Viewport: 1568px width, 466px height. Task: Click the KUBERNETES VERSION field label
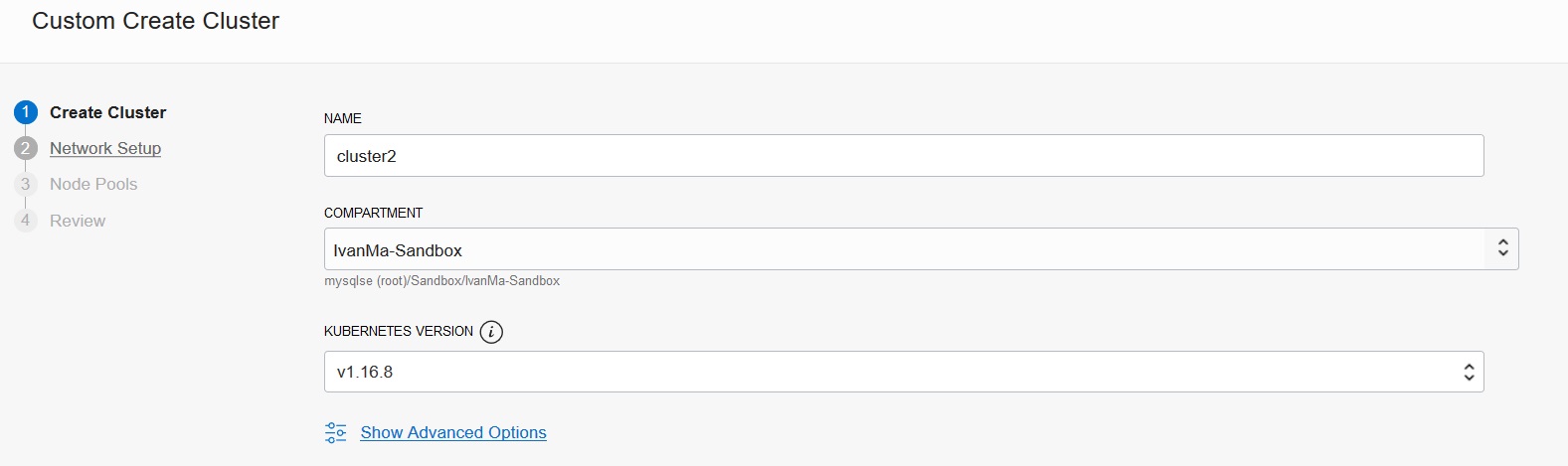click(x=399, y=332)
